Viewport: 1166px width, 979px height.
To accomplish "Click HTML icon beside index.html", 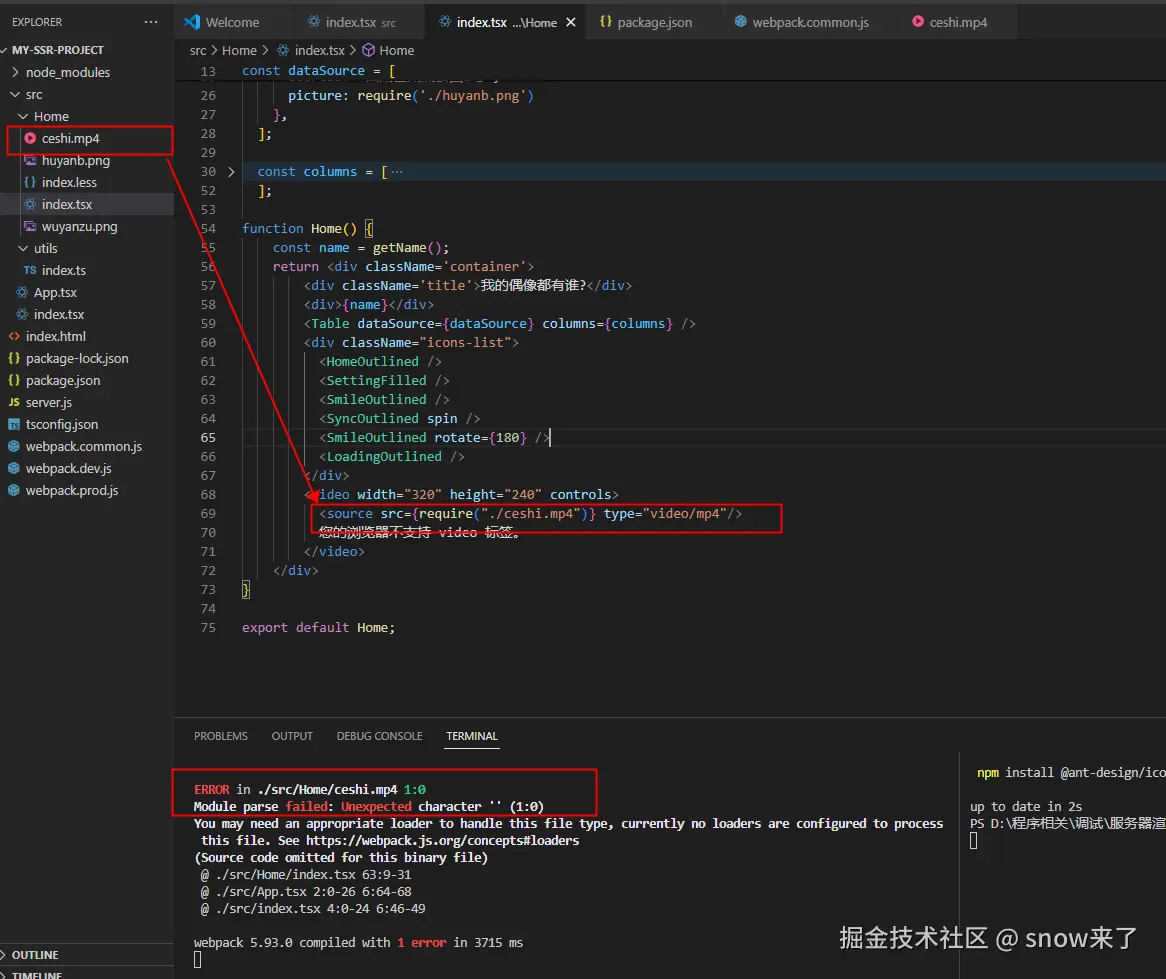I will [x=14, y=336].
